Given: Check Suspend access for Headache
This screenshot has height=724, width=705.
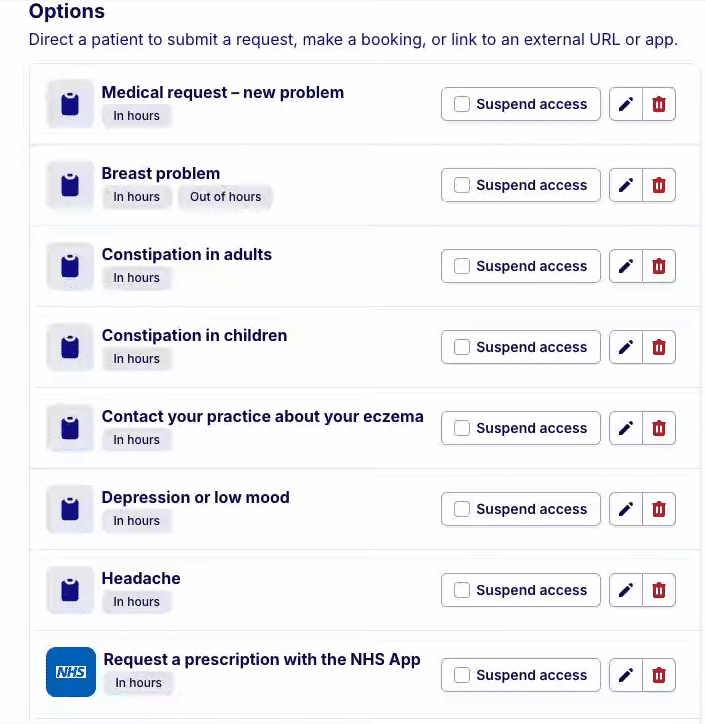Looking at the screenshot, I should (462, 590).
